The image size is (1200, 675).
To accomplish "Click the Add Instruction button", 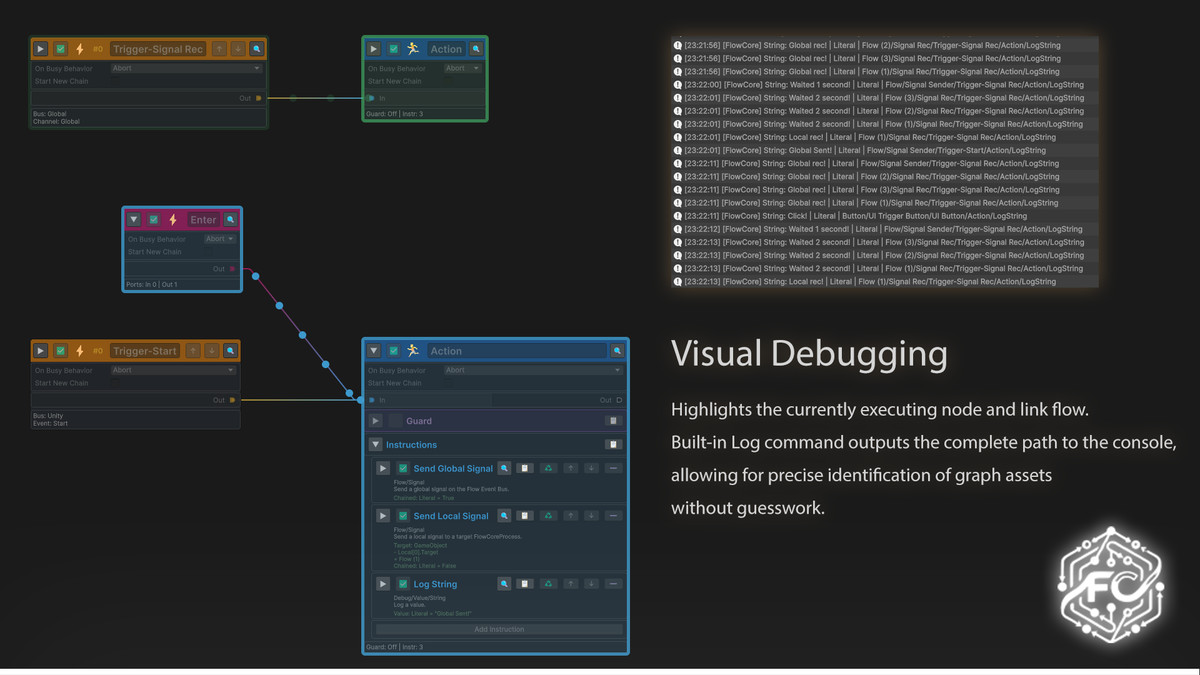I will point(499,629).
